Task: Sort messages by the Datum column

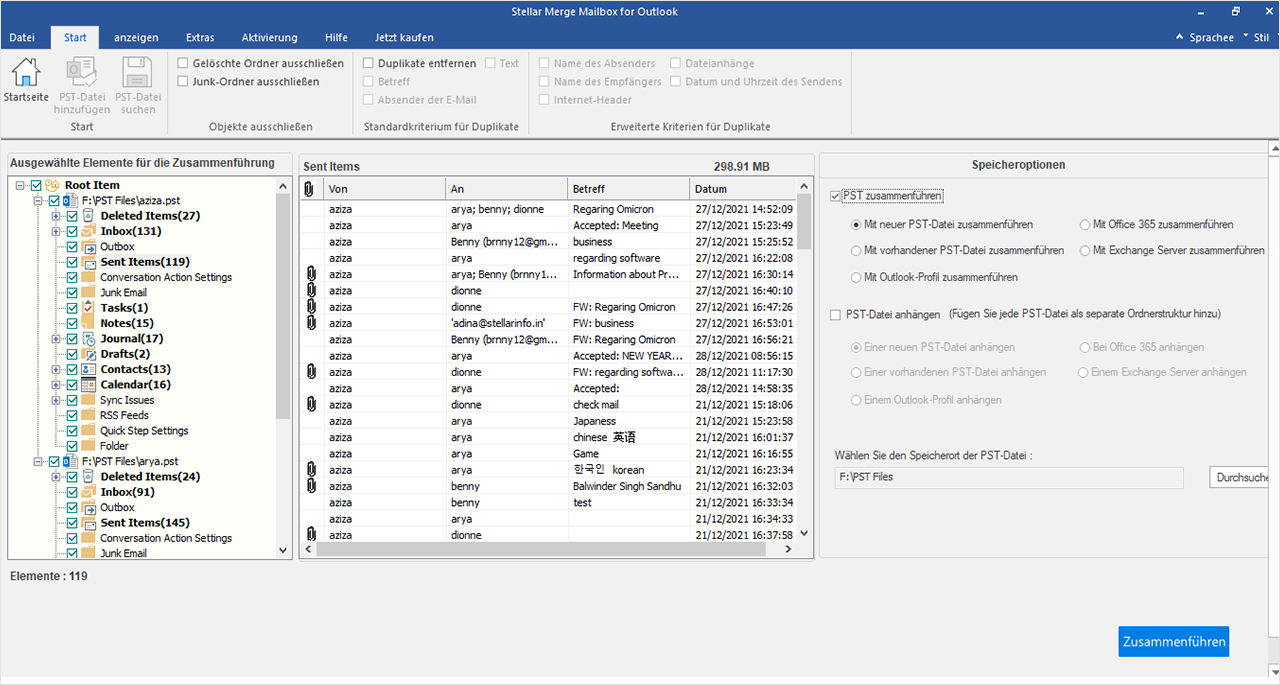Action: (742, 189)
